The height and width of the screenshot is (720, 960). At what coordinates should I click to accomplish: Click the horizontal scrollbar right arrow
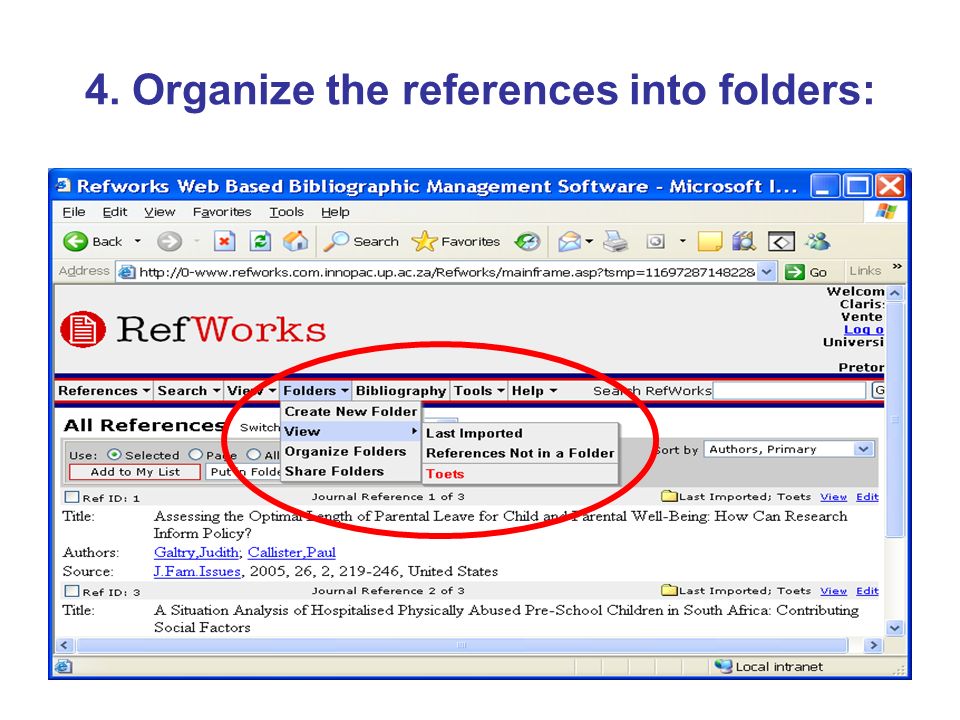[874, 645]
